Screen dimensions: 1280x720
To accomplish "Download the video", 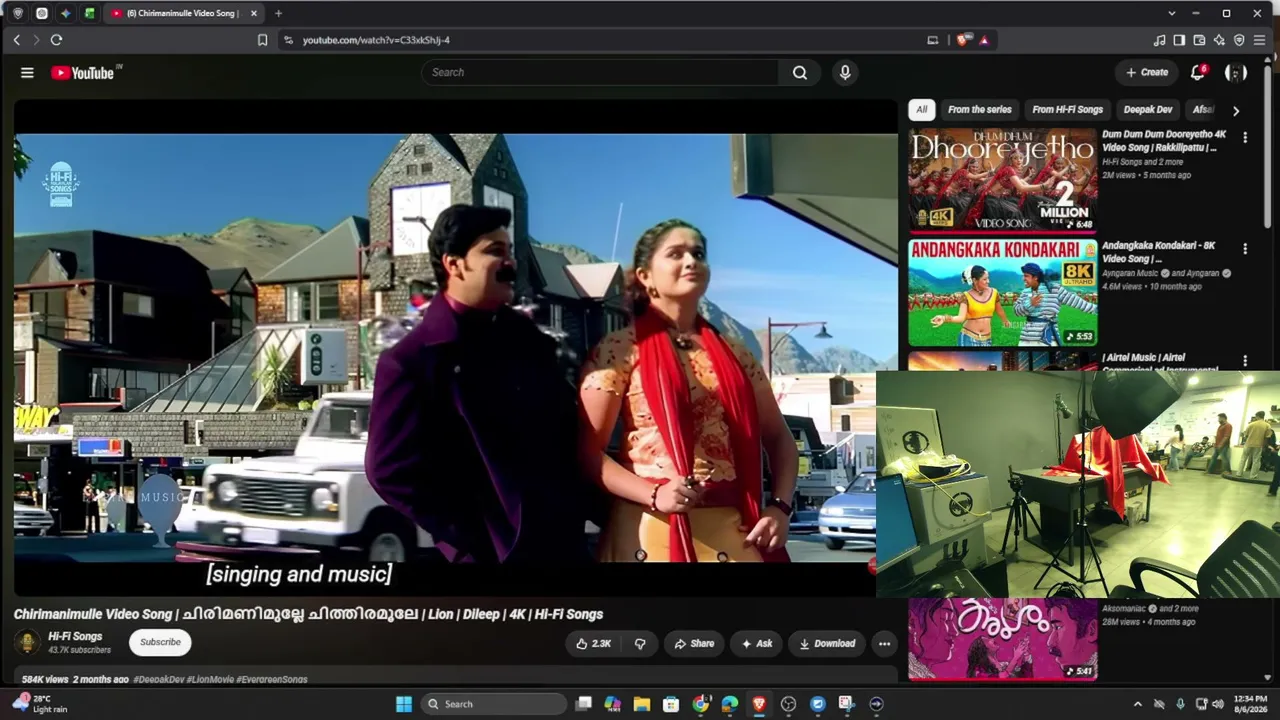I will pos(827,644).
